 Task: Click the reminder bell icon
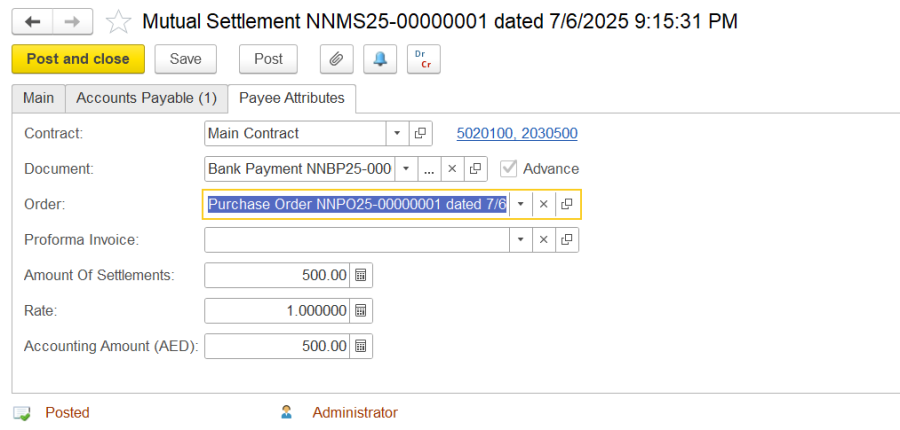click(380, 59)
